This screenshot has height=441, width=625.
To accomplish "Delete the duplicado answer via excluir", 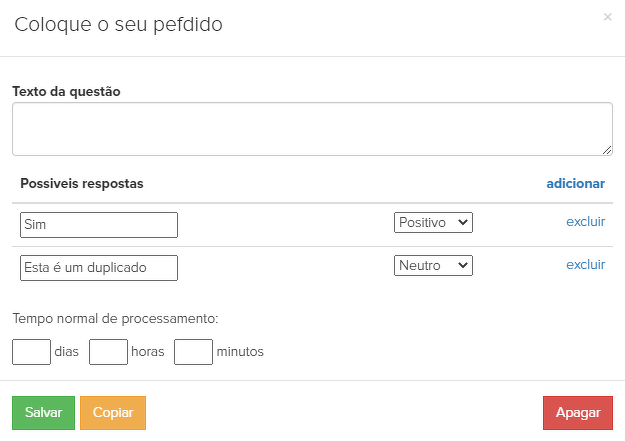I will [x=585, y=265].
